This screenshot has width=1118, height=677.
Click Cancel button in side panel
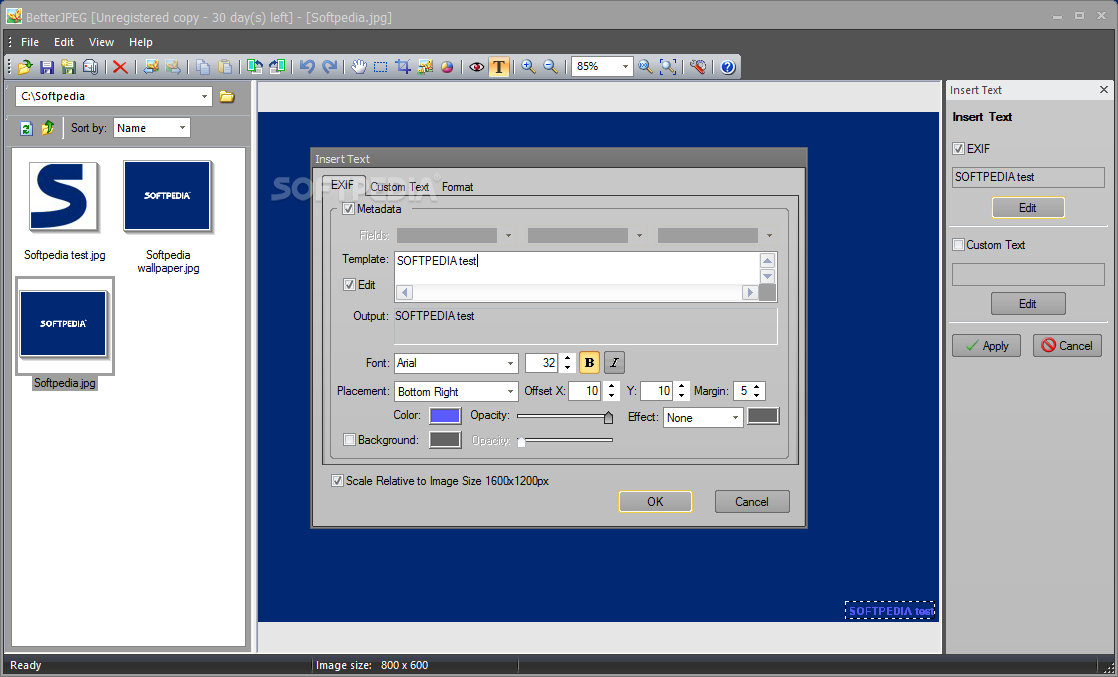pyautogui.click(x=1067, y=346)
